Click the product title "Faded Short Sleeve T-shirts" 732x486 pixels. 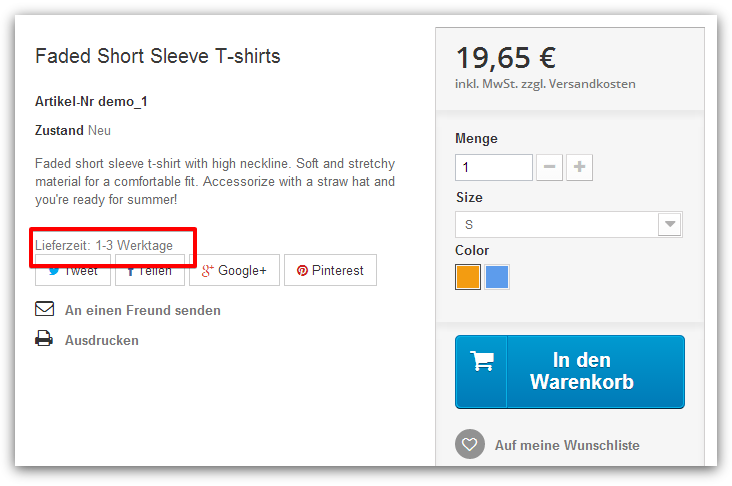tap(158, 56)
